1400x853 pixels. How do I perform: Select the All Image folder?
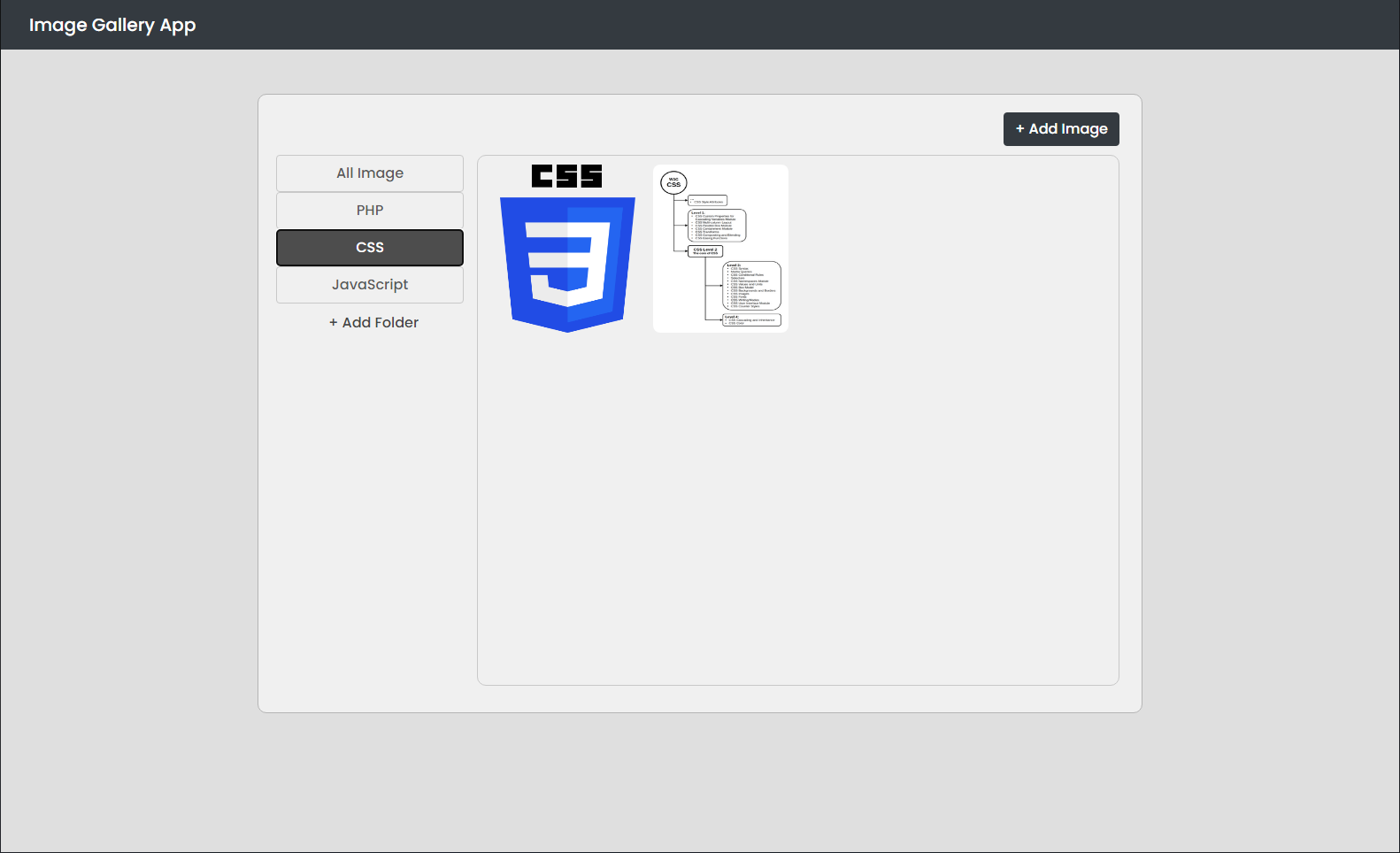coord(370,173)
